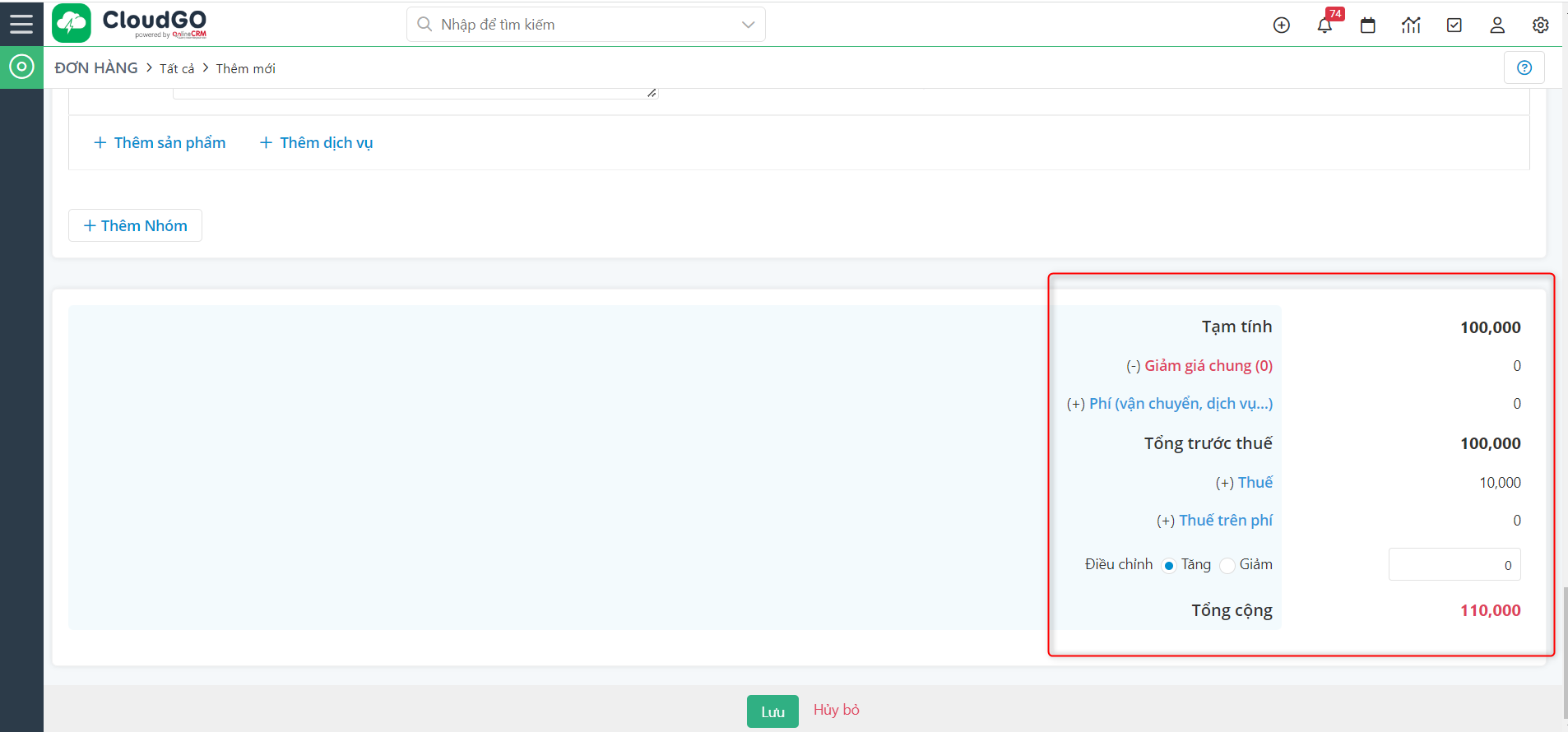Screen dimensions: 1568x732
Task: Click the Thuế amount 10,000
Action: point(1500,483)
